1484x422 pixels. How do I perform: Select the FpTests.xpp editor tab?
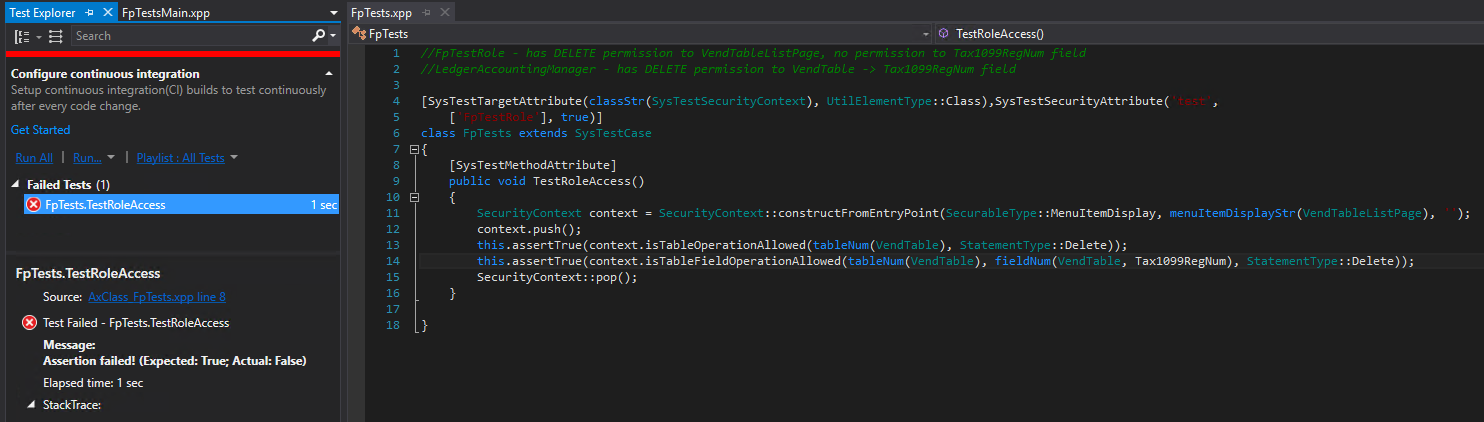381,13
